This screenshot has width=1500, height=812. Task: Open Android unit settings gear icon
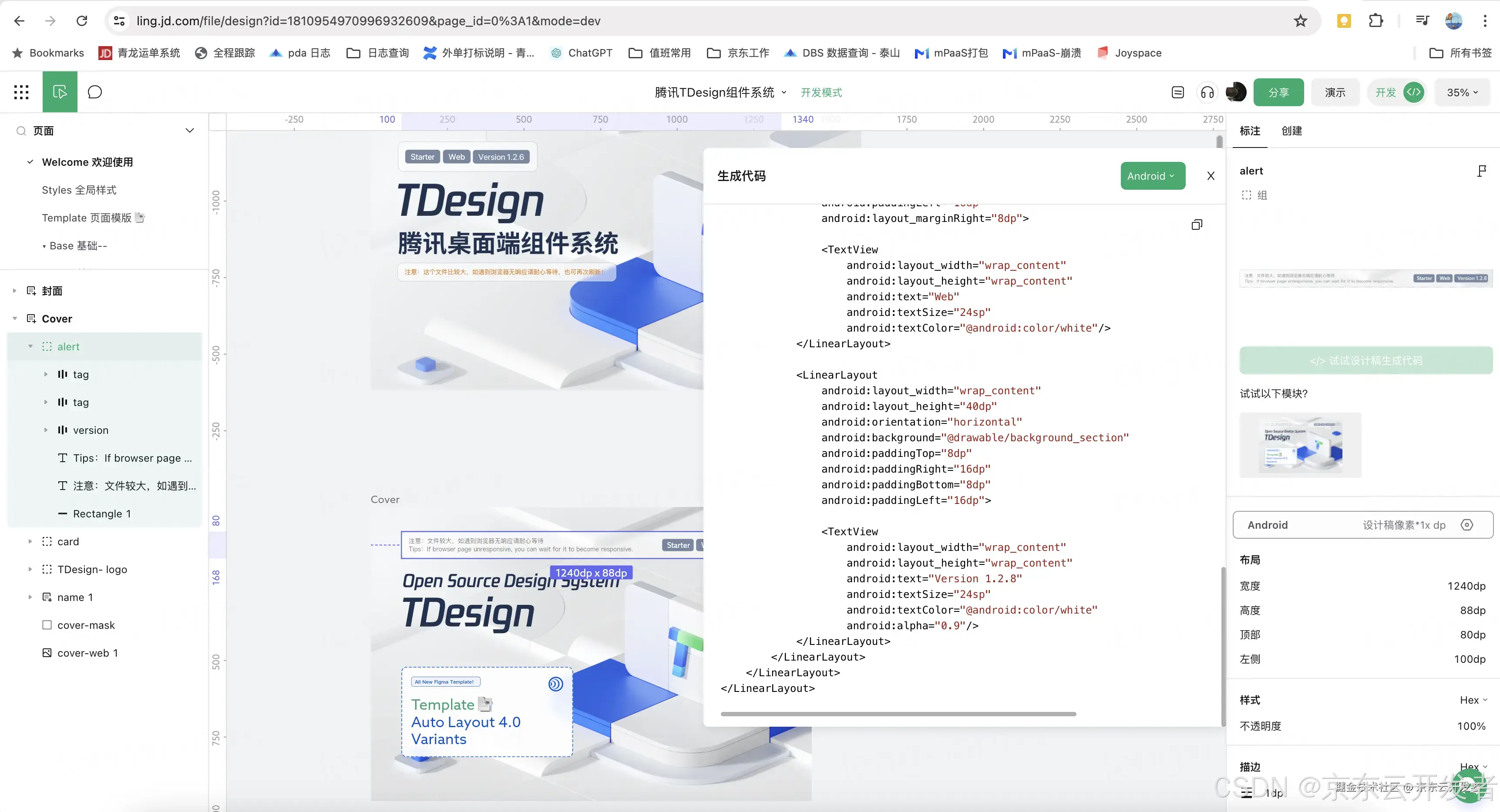(1467, 525)
